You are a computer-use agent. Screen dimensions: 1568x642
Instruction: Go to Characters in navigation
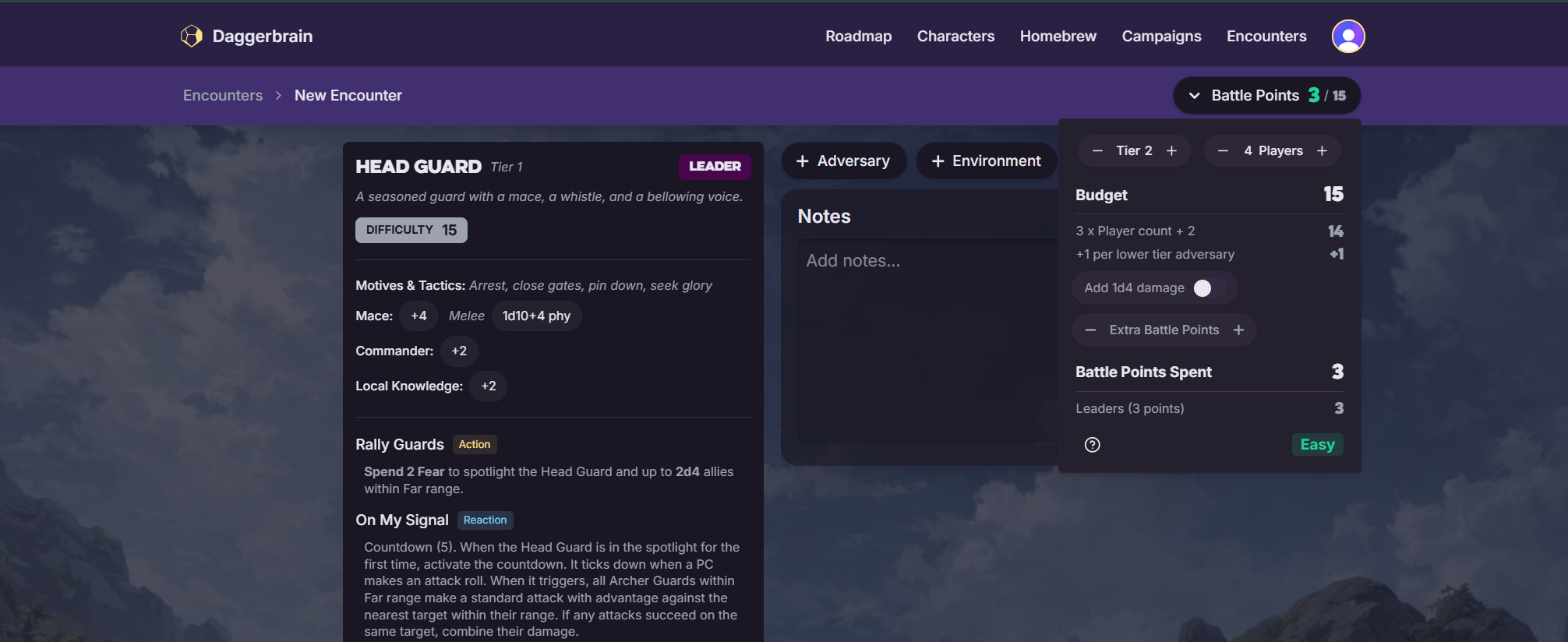click(x=955, y=37)
